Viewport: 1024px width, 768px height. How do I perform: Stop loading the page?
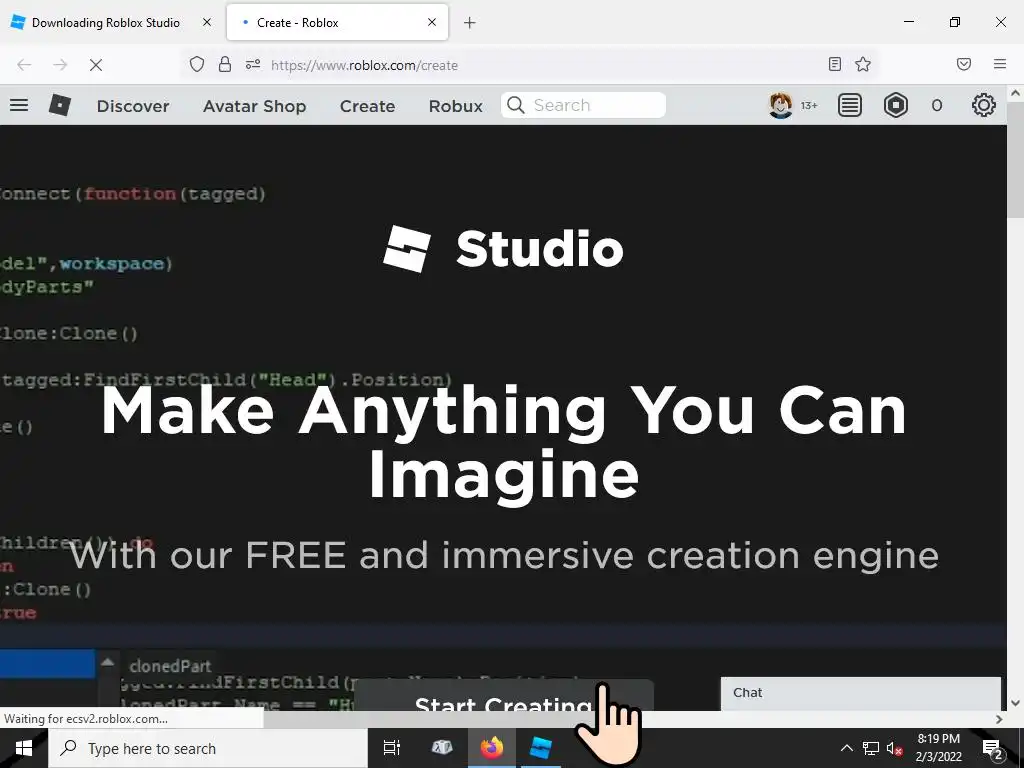96,65
